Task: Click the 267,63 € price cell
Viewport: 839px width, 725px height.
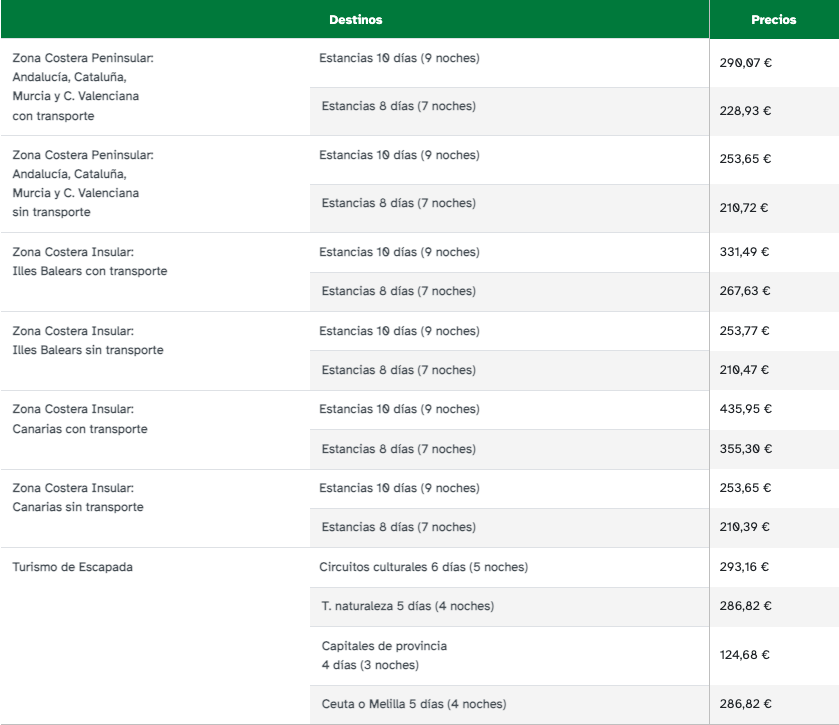Action: (x=746, y=291)
